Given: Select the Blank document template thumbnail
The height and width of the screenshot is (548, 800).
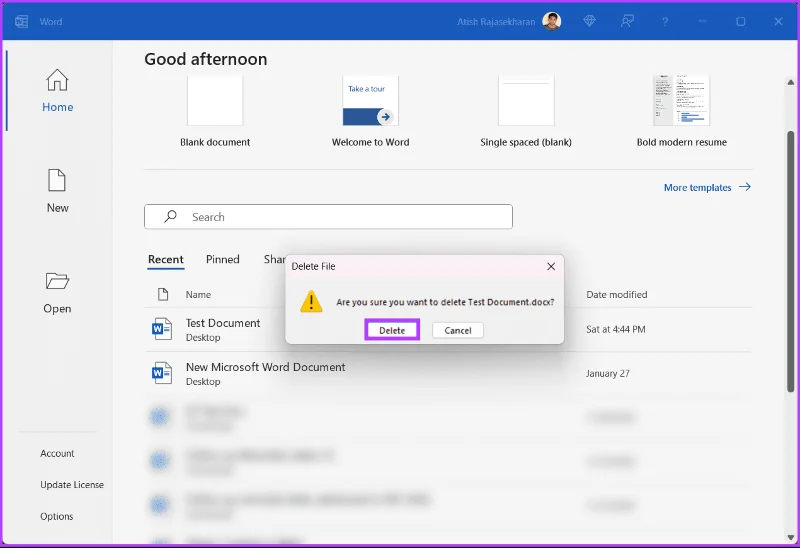Looking at the screenshot, I should [x=215, y=101].
